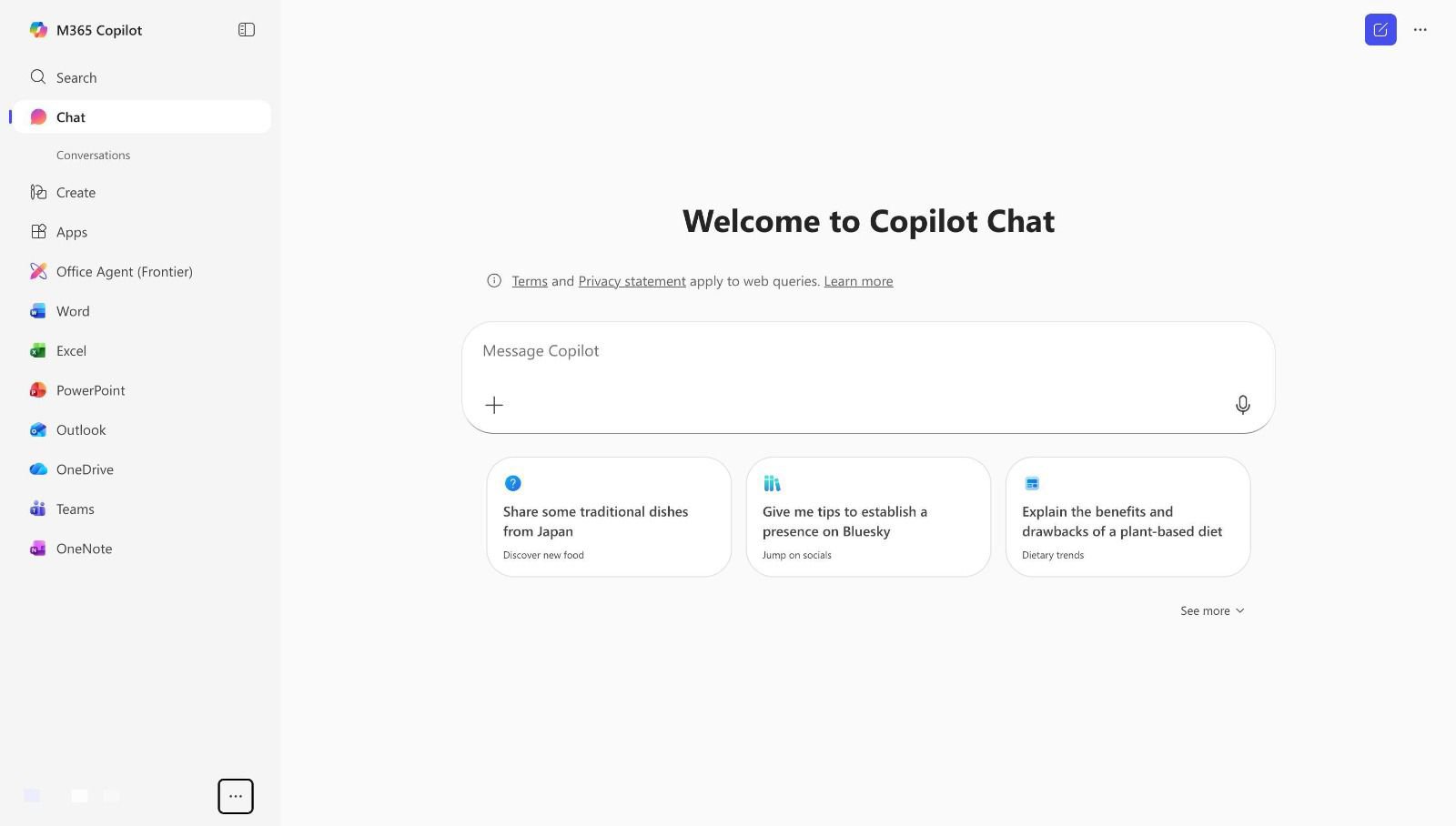The height and width of the screenshot is (826, 1456).
Task: Toggle the sidebar collapse icon
Action: pyautogui.click(x=247, y=30)
